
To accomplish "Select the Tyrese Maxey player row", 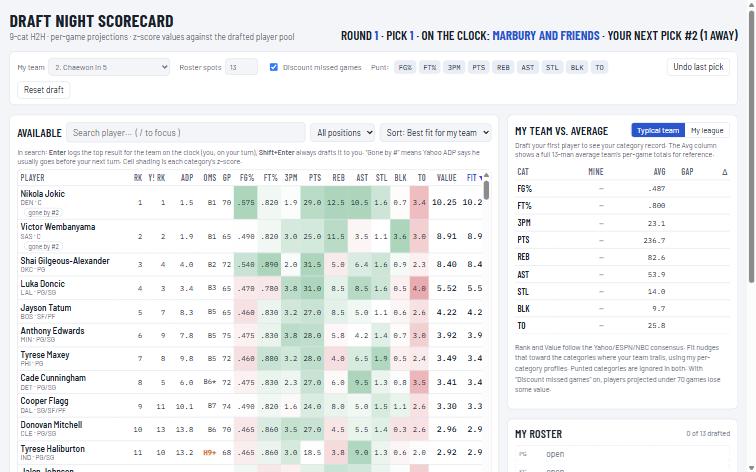I will tap(251, 358).
